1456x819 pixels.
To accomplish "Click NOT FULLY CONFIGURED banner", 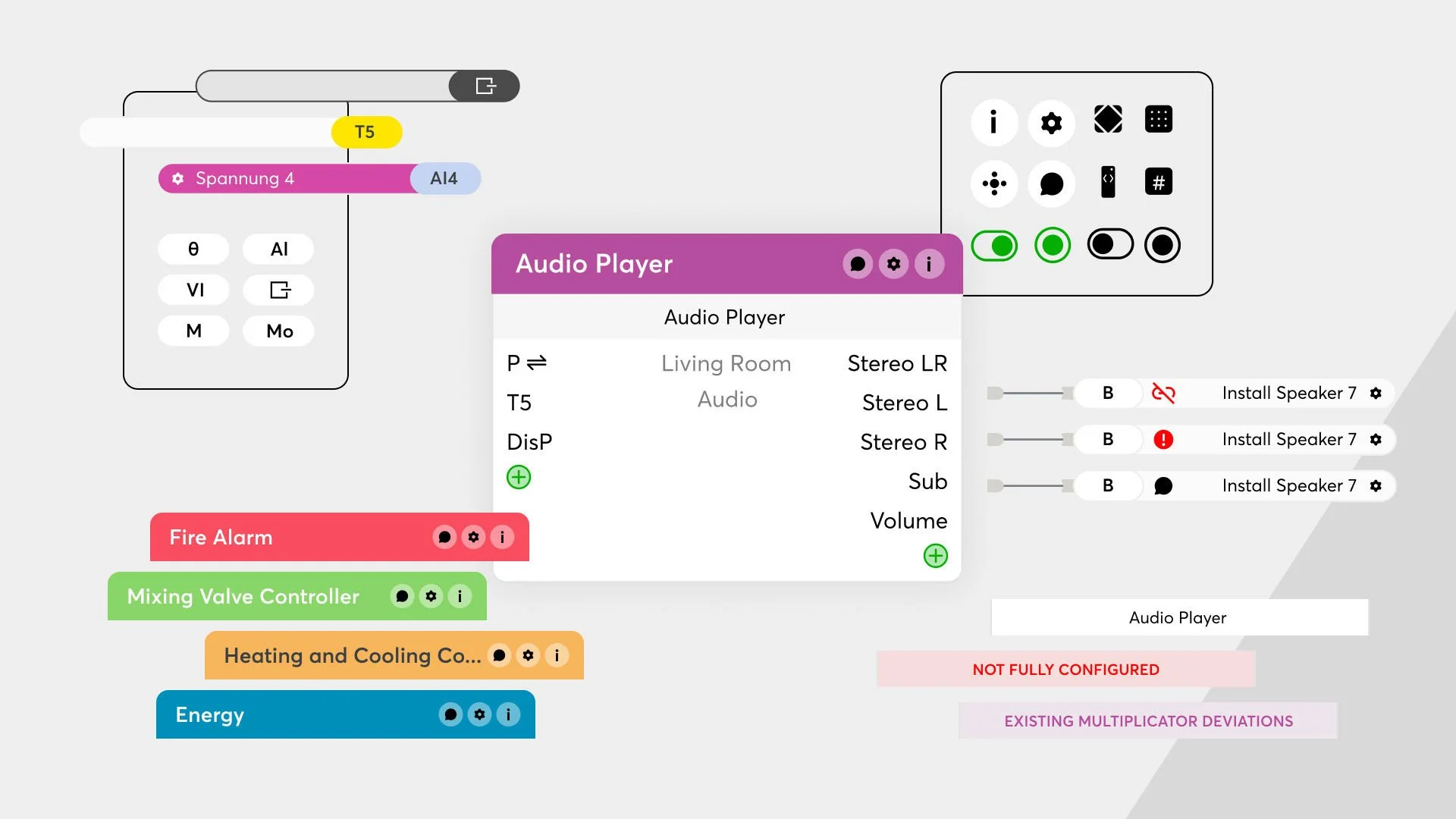I will pyautogui.click(x=1065, y=670).
